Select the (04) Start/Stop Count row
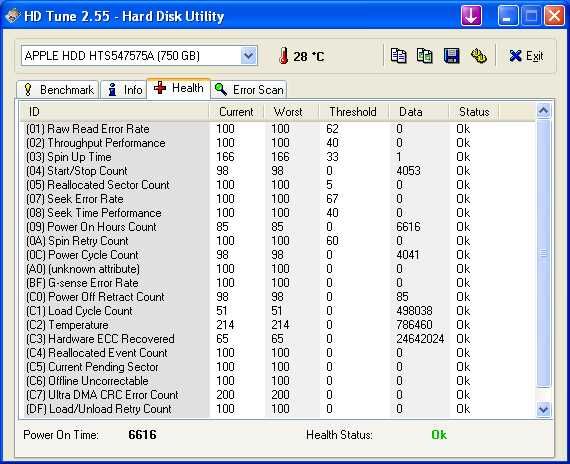The height and width of the screenshot is (464, 570). 278,171
